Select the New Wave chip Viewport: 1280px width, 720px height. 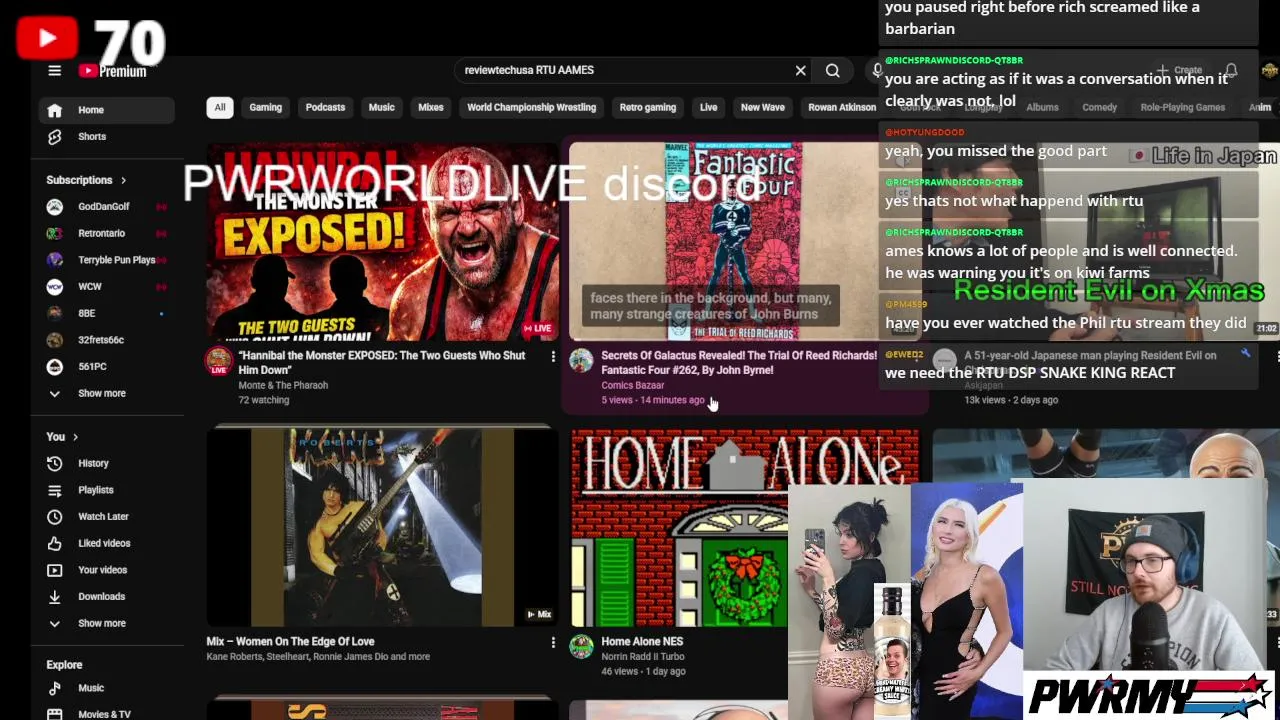pyautogui.click(x=763, y=107)
